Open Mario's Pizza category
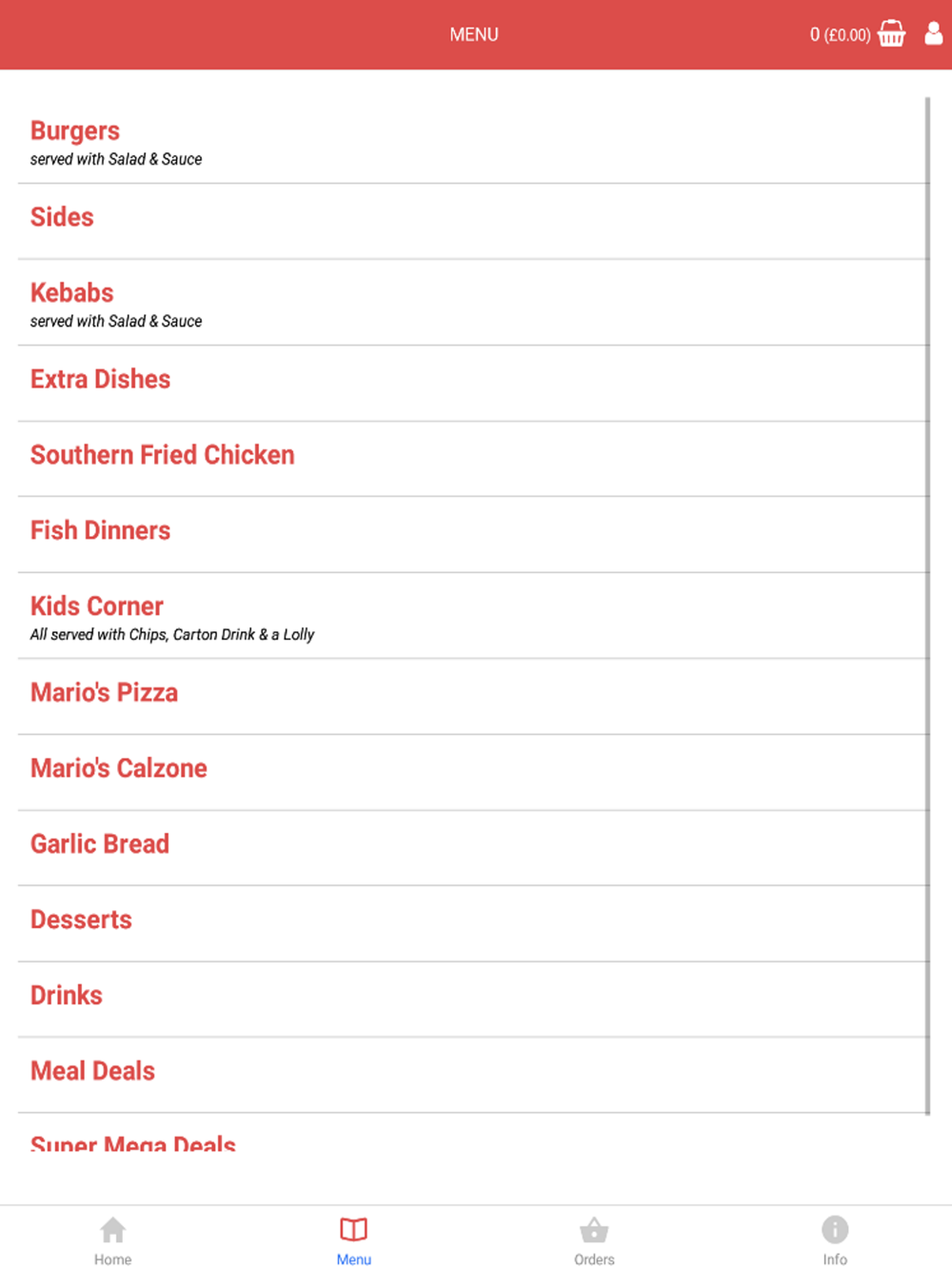Image resolution: width=952 pixels, height=1270 pixels. coord(473,697)
